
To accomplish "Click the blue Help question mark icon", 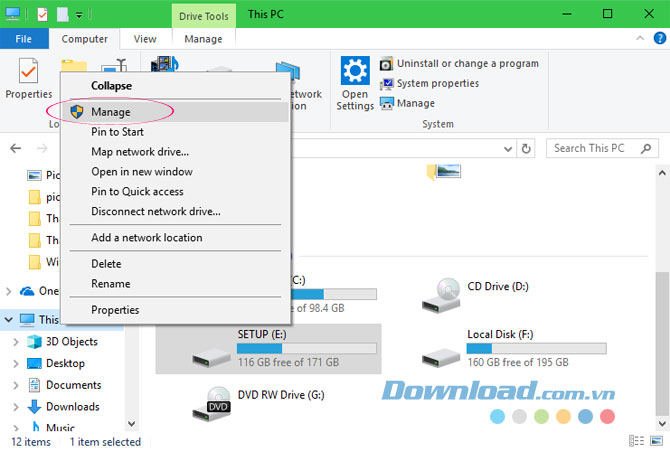I will pos(660,38).
